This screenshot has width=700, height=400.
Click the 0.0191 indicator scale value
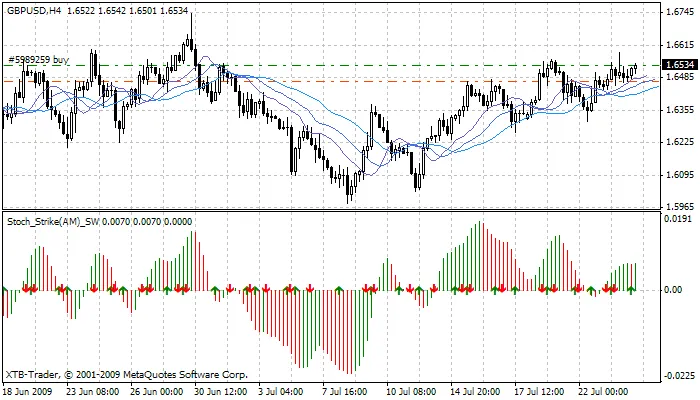(x=679, y=217)
